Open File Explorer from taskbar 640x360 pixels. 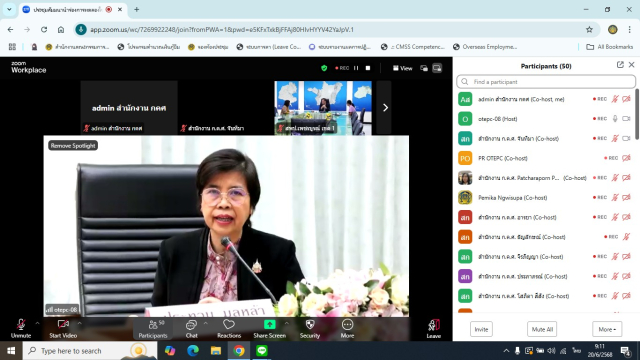(x=216, y=351)
